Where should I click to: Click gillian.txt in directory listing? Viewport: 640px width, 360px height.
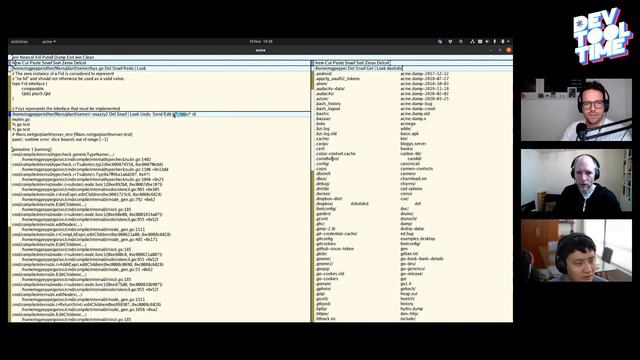click(409, 253)
